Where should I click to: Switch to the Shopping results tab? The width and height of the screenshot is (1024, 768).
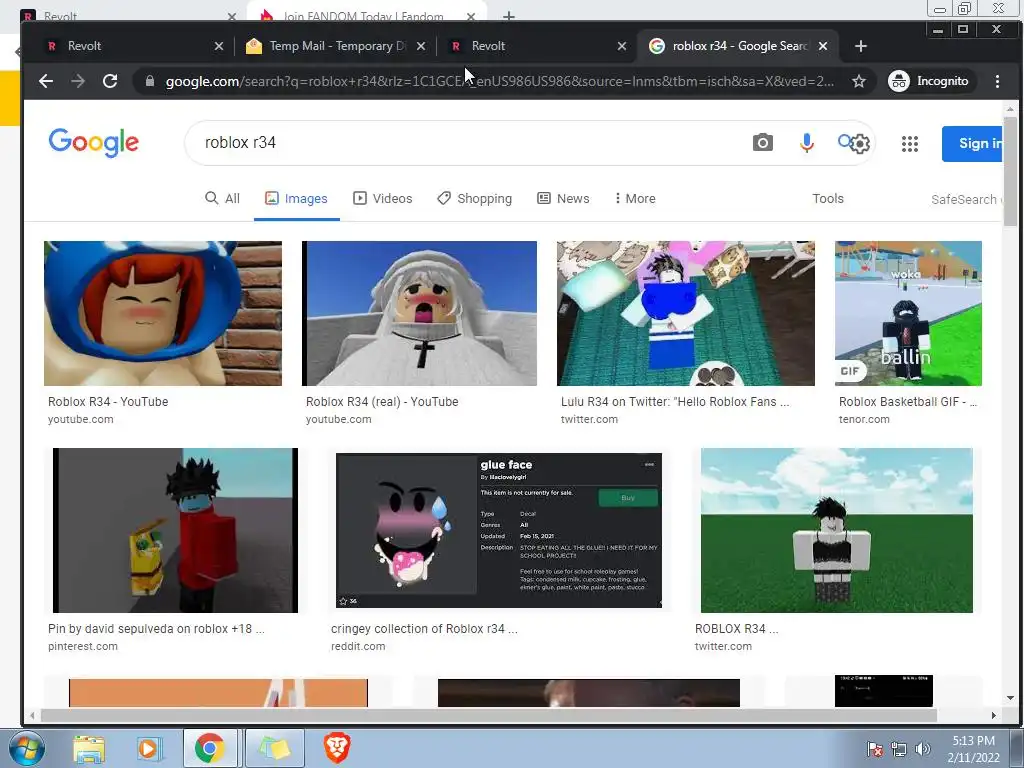pos(475,199)
